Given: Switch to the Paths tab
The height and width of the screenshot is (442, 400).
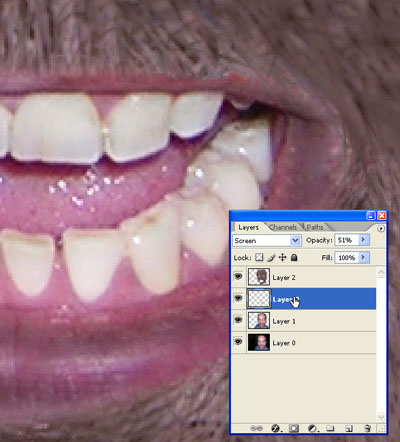Looking at the screenshot, I should pos(315,227).
